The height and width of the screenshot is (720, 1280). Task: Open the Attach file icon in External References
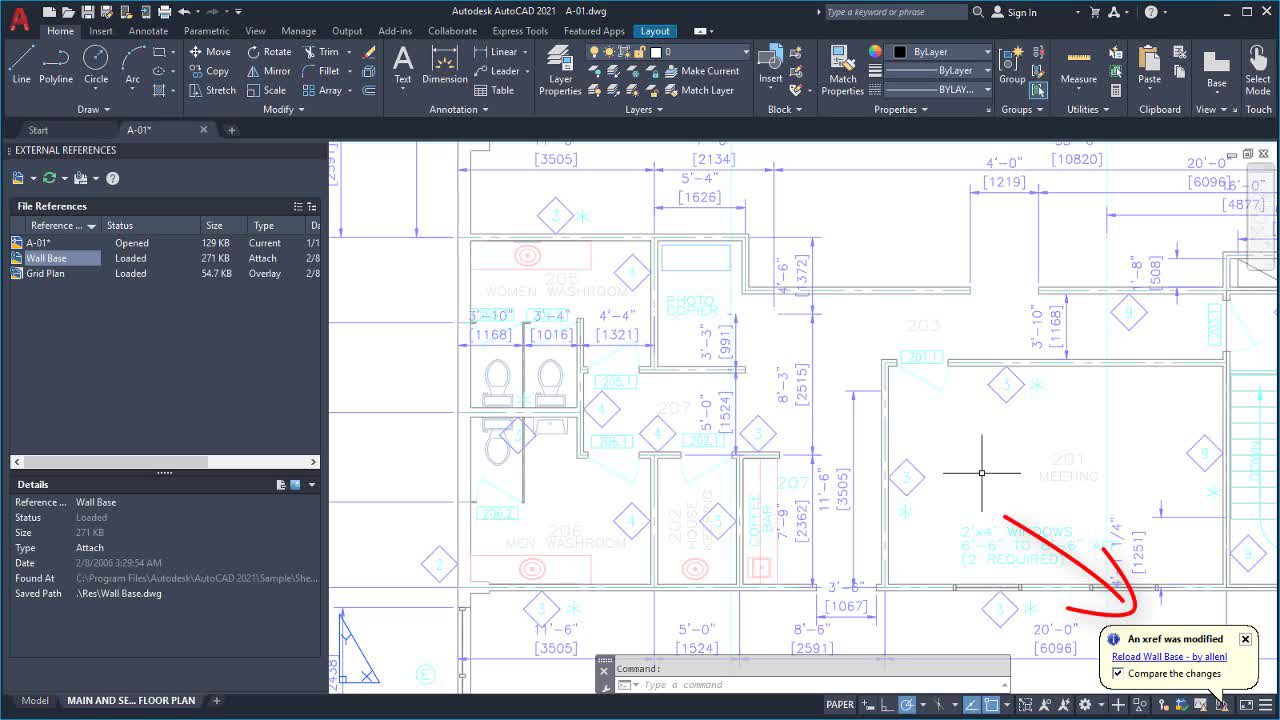pyautogui.click(x=16, y=177)
